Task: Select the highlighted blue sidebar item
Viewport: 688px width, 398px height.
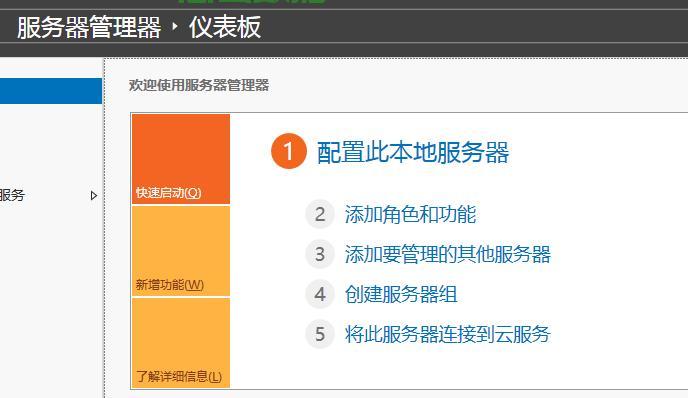Action: (x=51, y=91)
